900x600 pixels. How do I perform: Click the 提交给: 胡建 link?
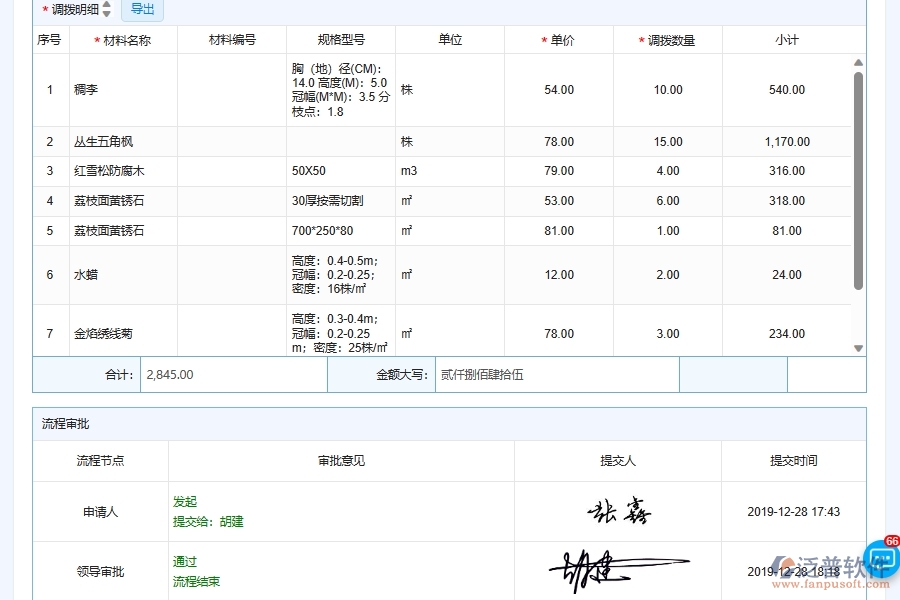(206, 521)
